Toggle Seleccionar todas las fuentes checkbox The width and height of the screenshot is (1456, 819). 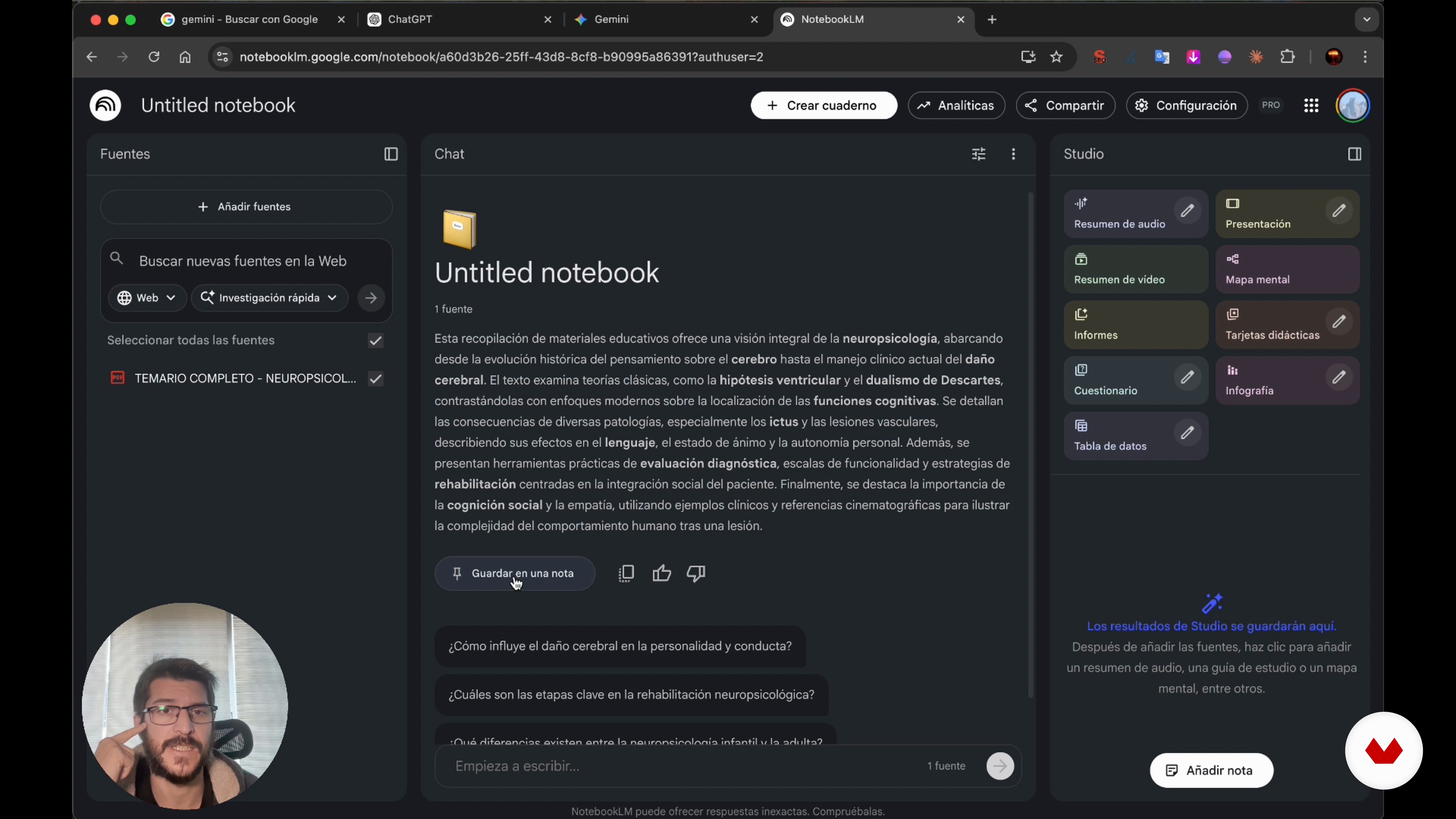click(375, 340)
